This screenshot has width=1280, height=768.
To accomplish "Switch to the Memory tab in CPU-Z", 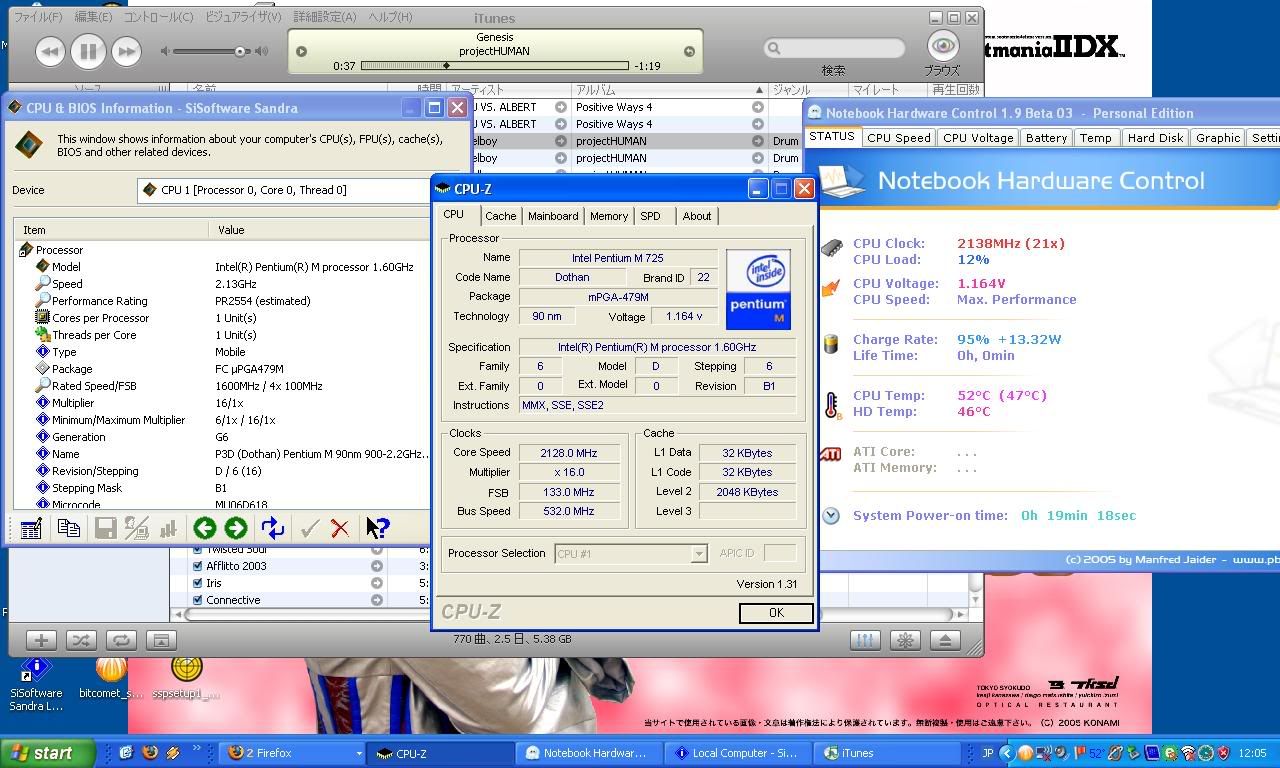I will (608, 216).
